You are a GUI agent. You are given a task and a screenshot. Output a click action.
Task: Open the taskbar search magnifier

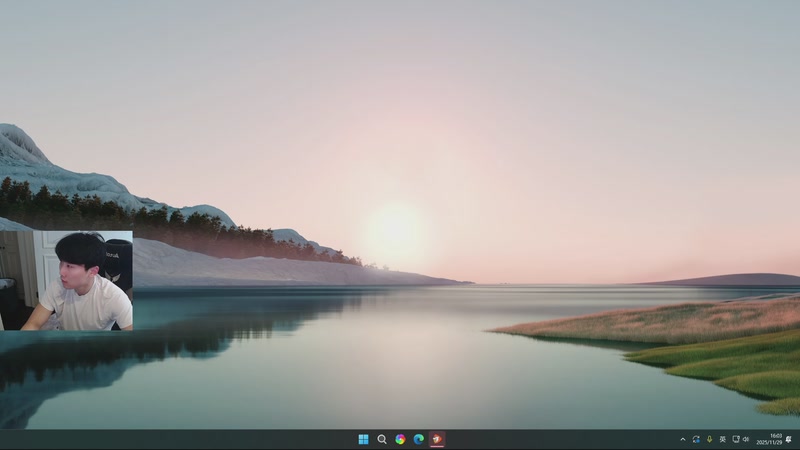382,439
